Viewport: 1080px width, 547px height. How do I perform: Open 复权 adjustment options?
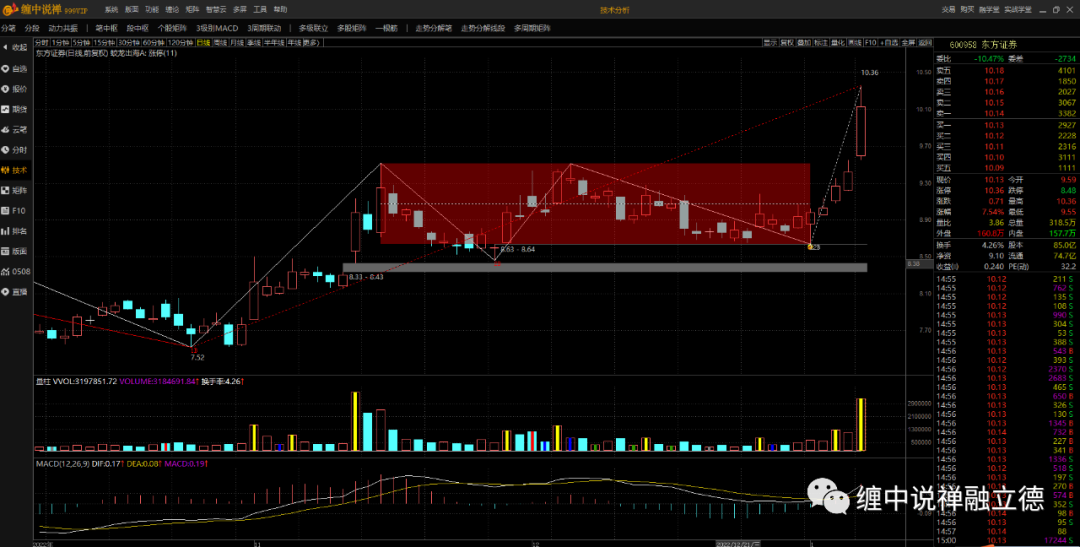pyautogui.click(x=787, y=43)
